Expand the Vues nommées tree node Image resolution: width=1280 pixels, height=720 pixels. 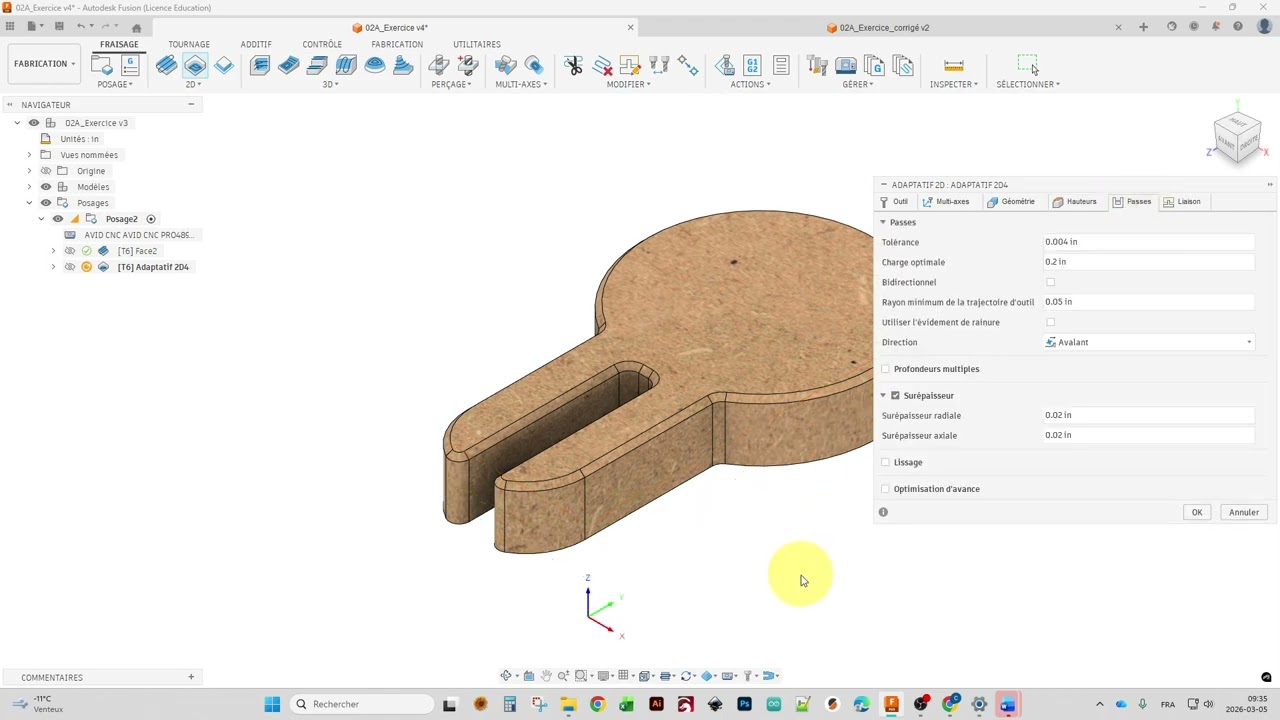pyautogui.click(x=29, y=155)
